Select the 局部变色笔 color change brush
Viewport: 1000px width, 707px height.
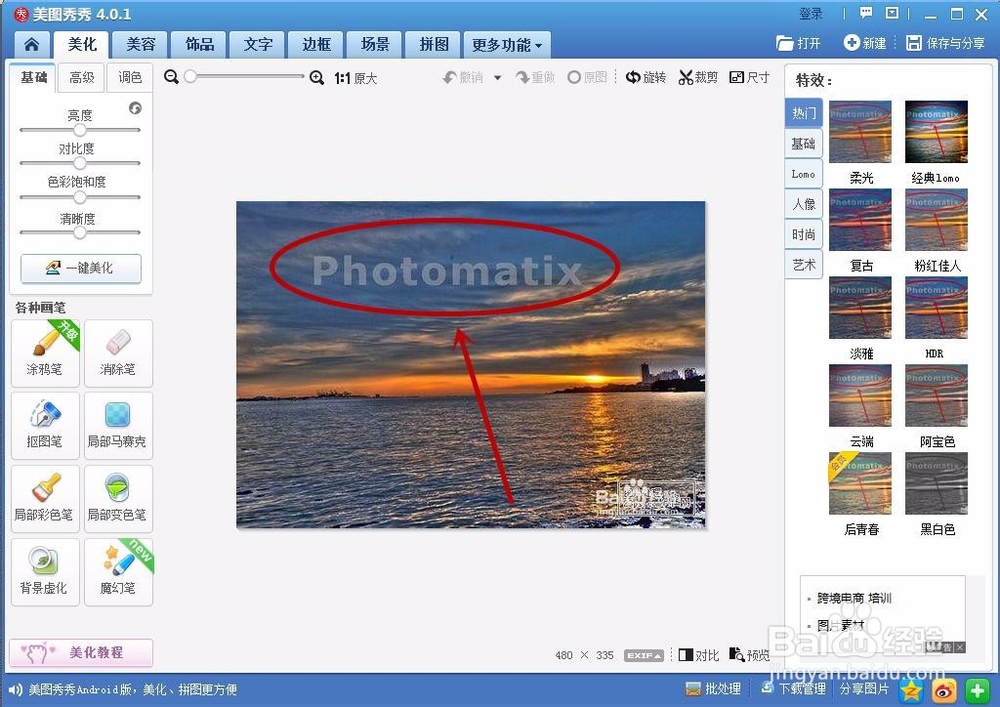pyautogui.click(x=118, y=499)
